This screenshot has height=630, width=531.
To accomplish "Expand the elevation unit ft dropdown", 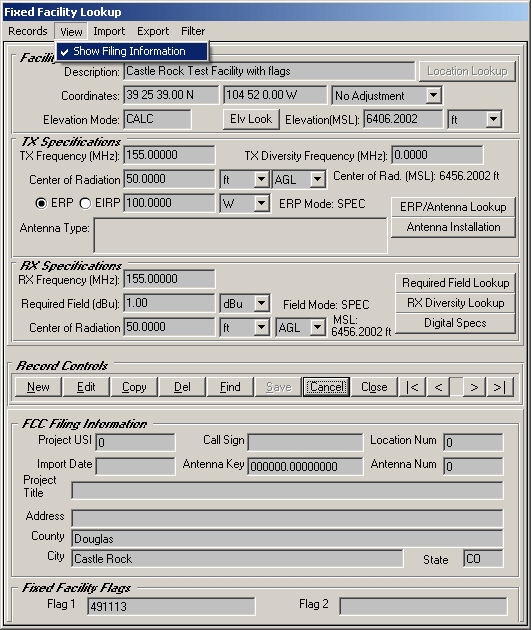I will [494, 119].
